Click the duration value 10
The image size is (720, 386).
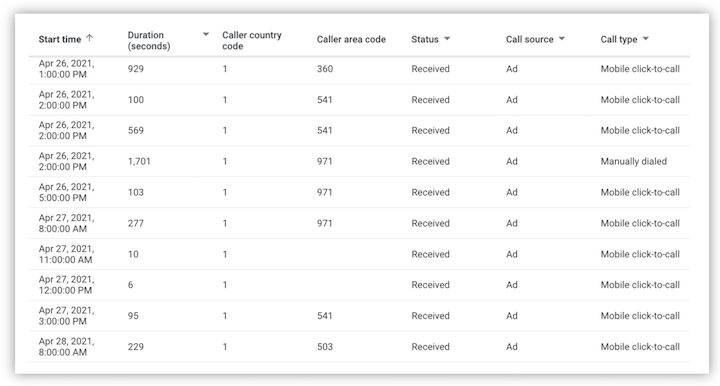click(133, 254)
